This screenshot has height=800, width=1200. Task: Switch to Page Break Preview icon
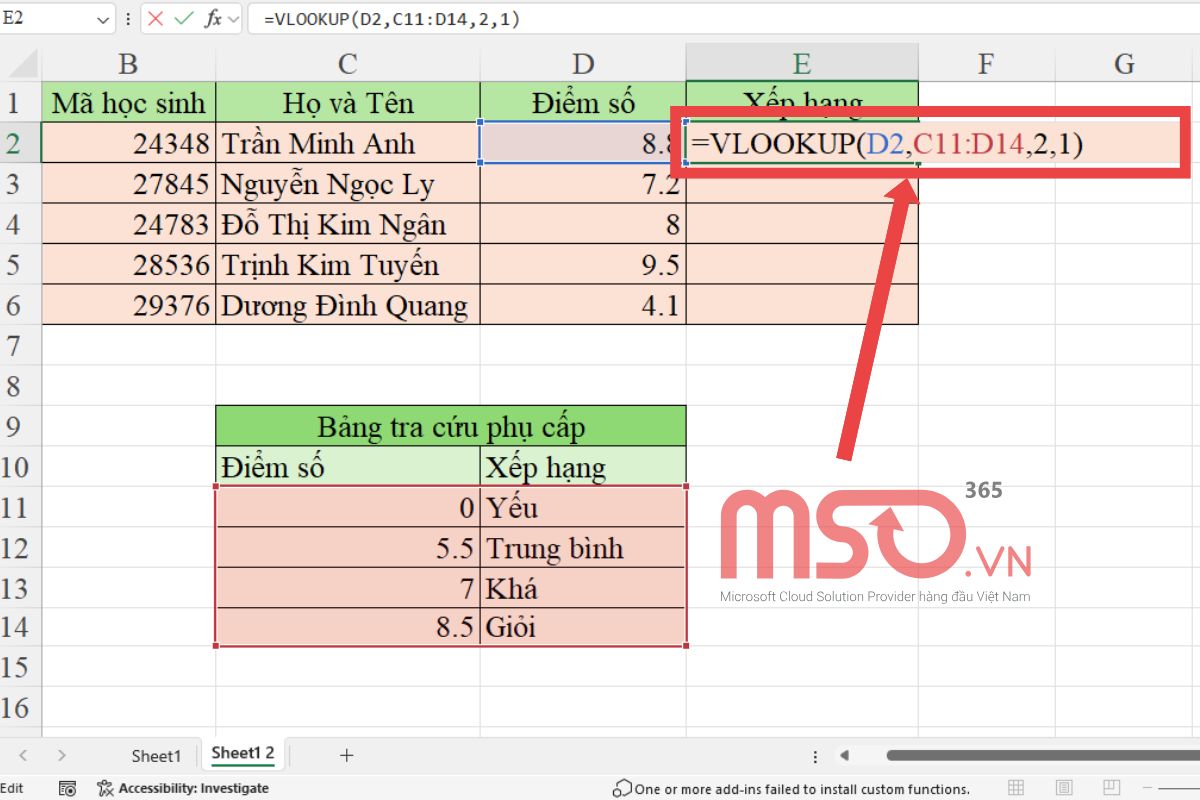pyautogui.click(x=1112, y=788)
